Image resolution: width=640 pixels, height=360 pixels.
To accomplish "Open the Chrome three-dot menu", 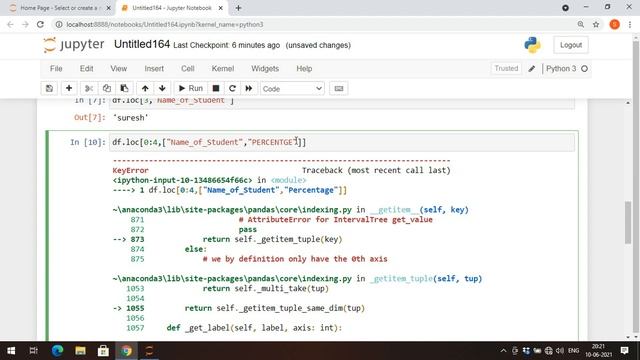I will click(x=630, y=24).
